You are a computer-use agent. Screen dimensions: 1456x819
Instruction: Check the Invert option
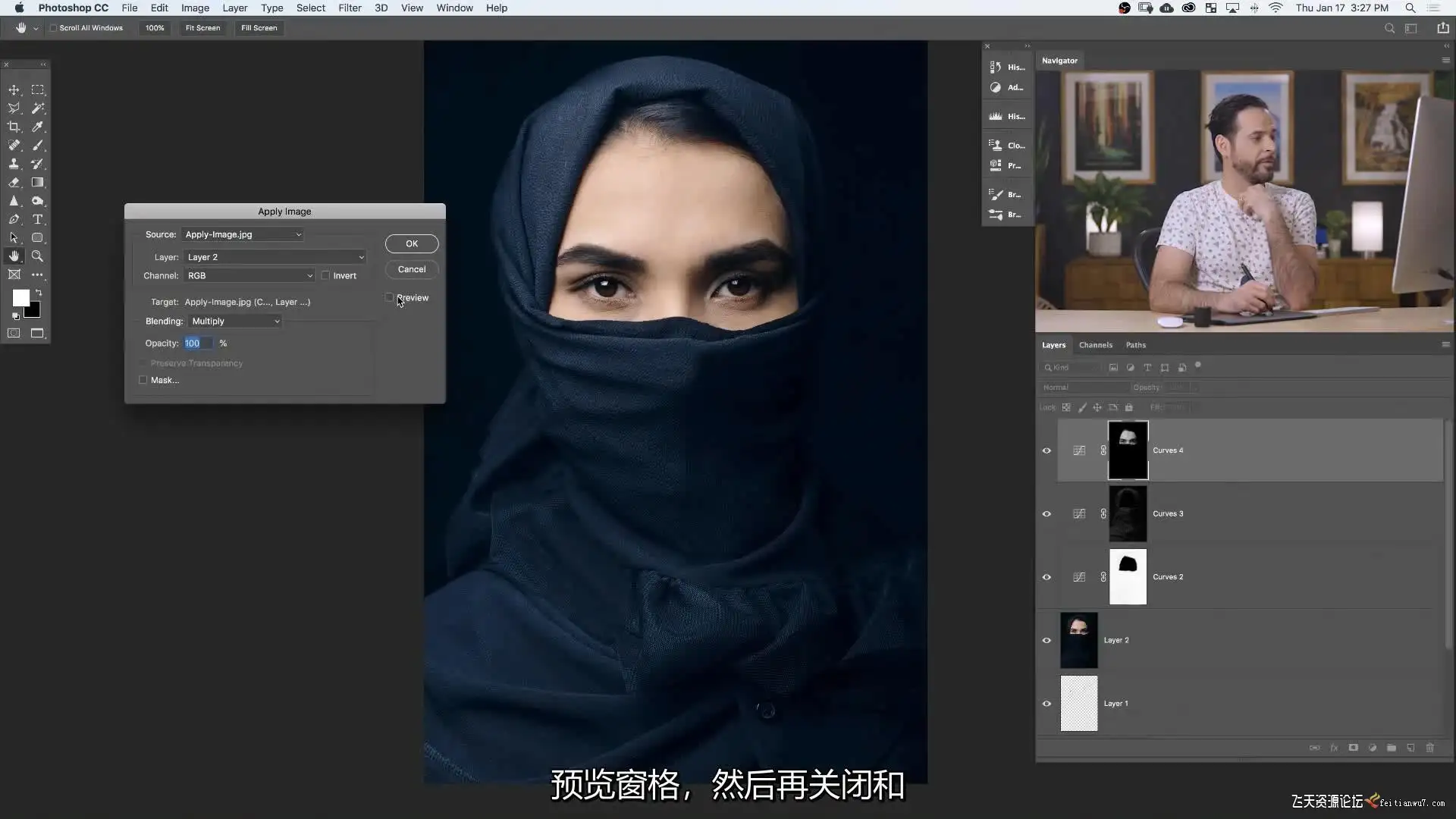point(326,275)
